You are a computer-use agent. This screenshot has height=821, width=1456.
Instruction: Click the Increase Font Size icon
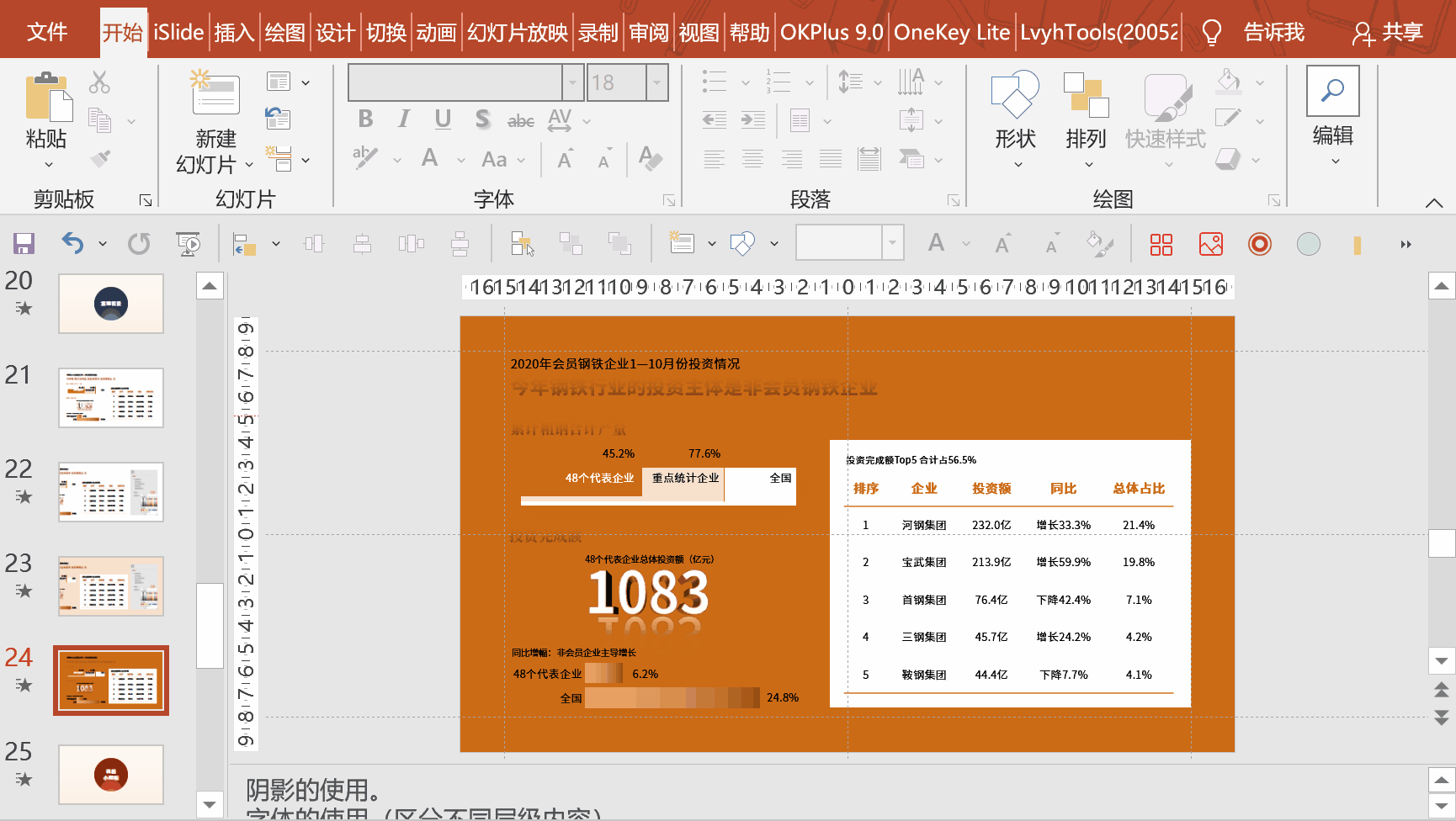pyautogui.click(x=566, y=158)
